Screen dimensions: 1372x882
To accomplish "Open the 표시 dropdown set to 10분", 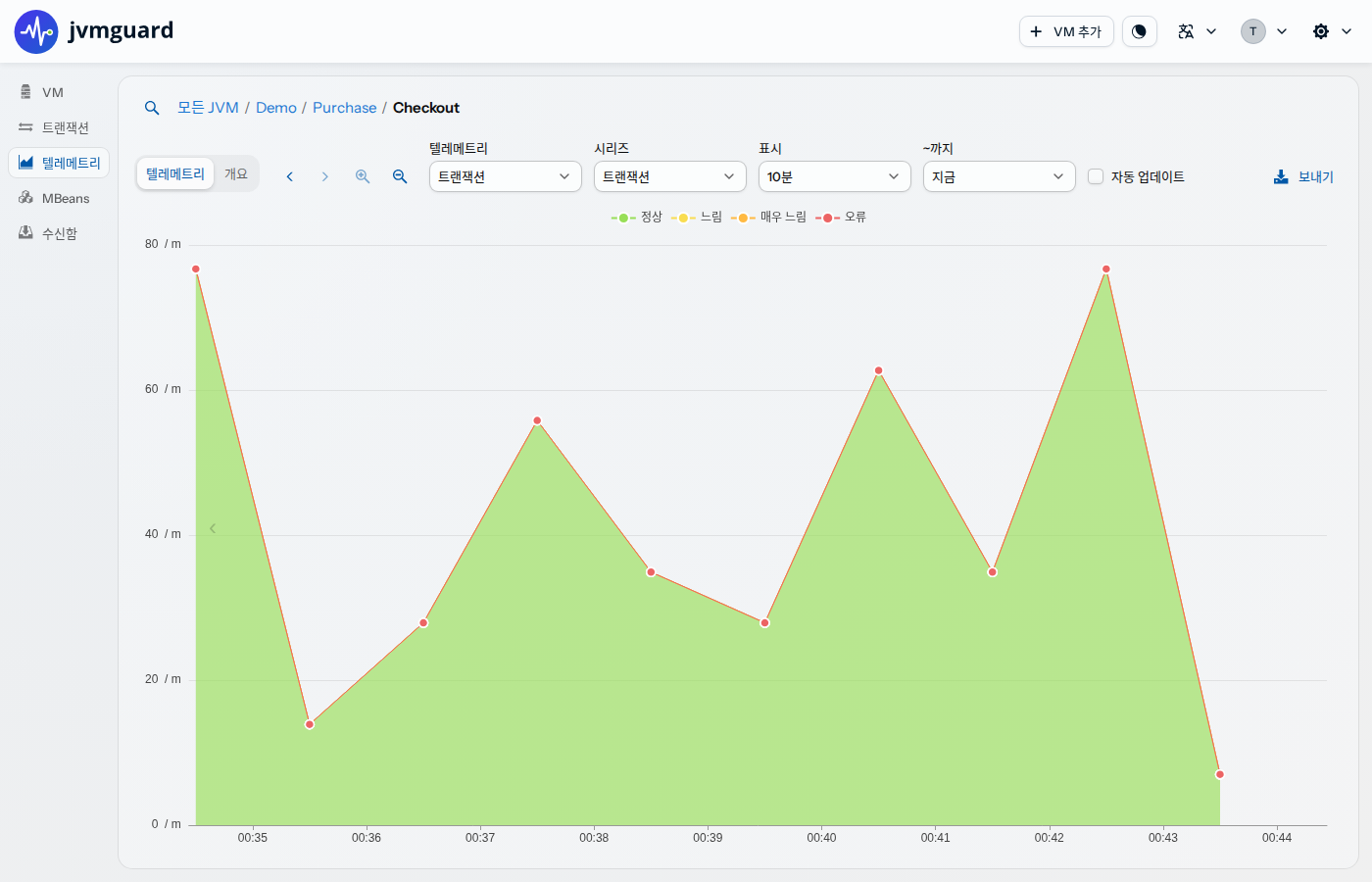I will pos(835,176).
